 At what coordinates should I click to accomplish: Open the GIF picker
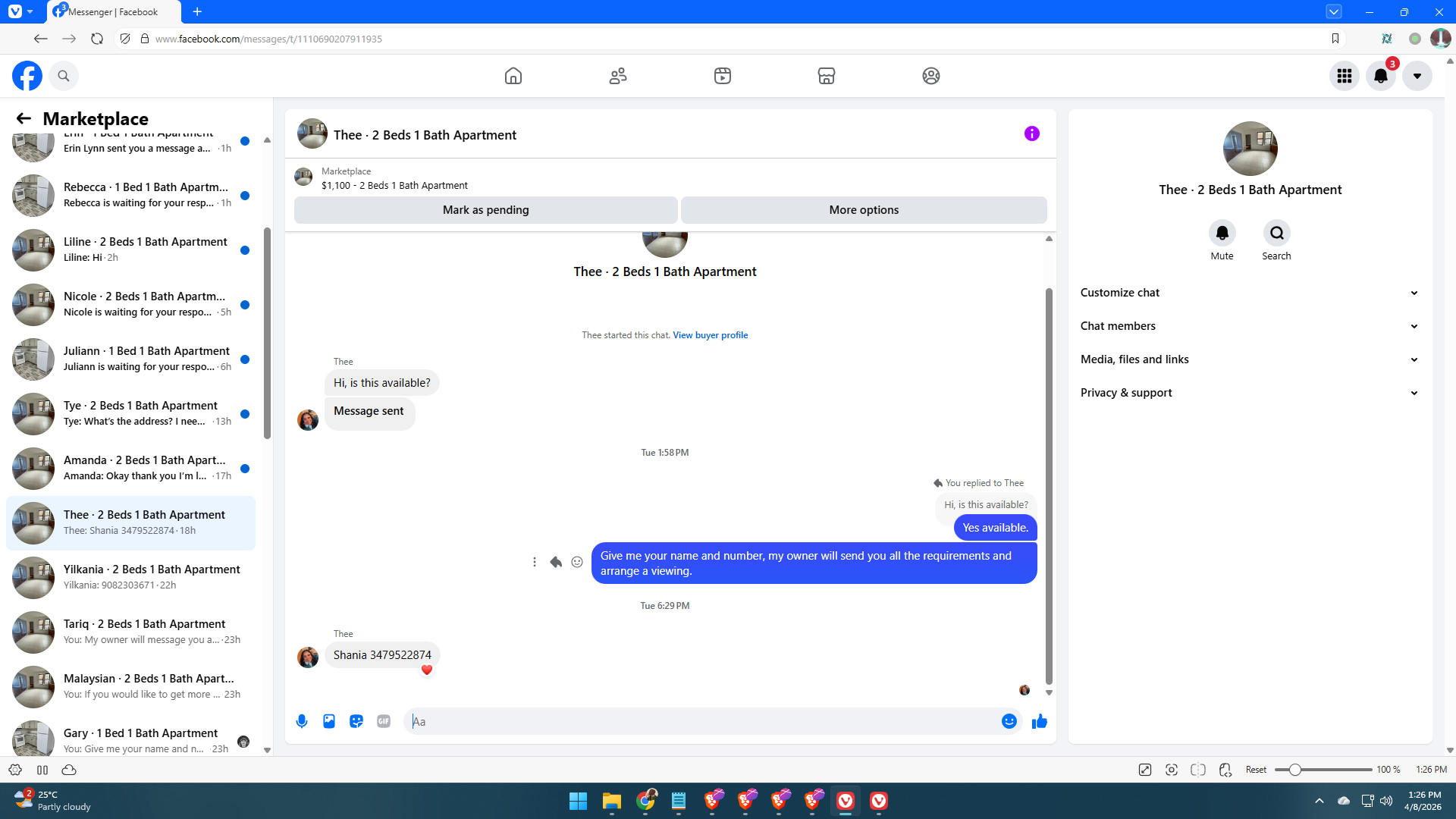coord(384,721)
